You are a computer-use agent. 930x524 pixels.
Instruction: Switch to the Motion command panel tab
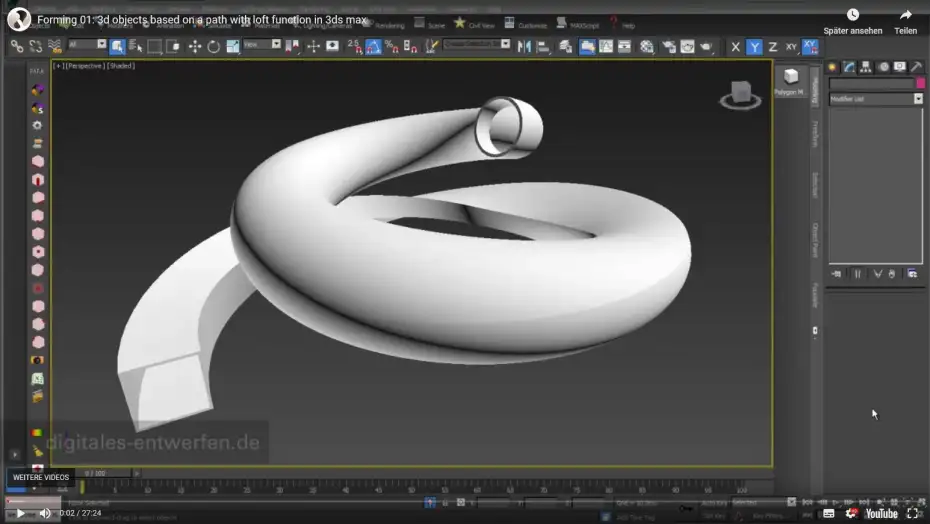tap(884, 67)
